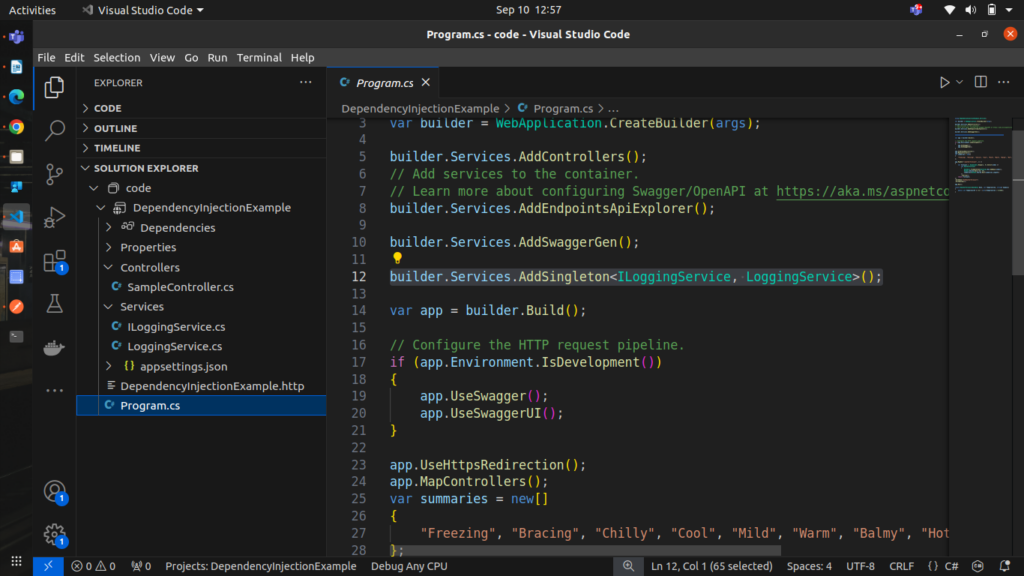Close the Program.cs editor tab
The image size is (1024, 576).
click(x=425, y=83)
